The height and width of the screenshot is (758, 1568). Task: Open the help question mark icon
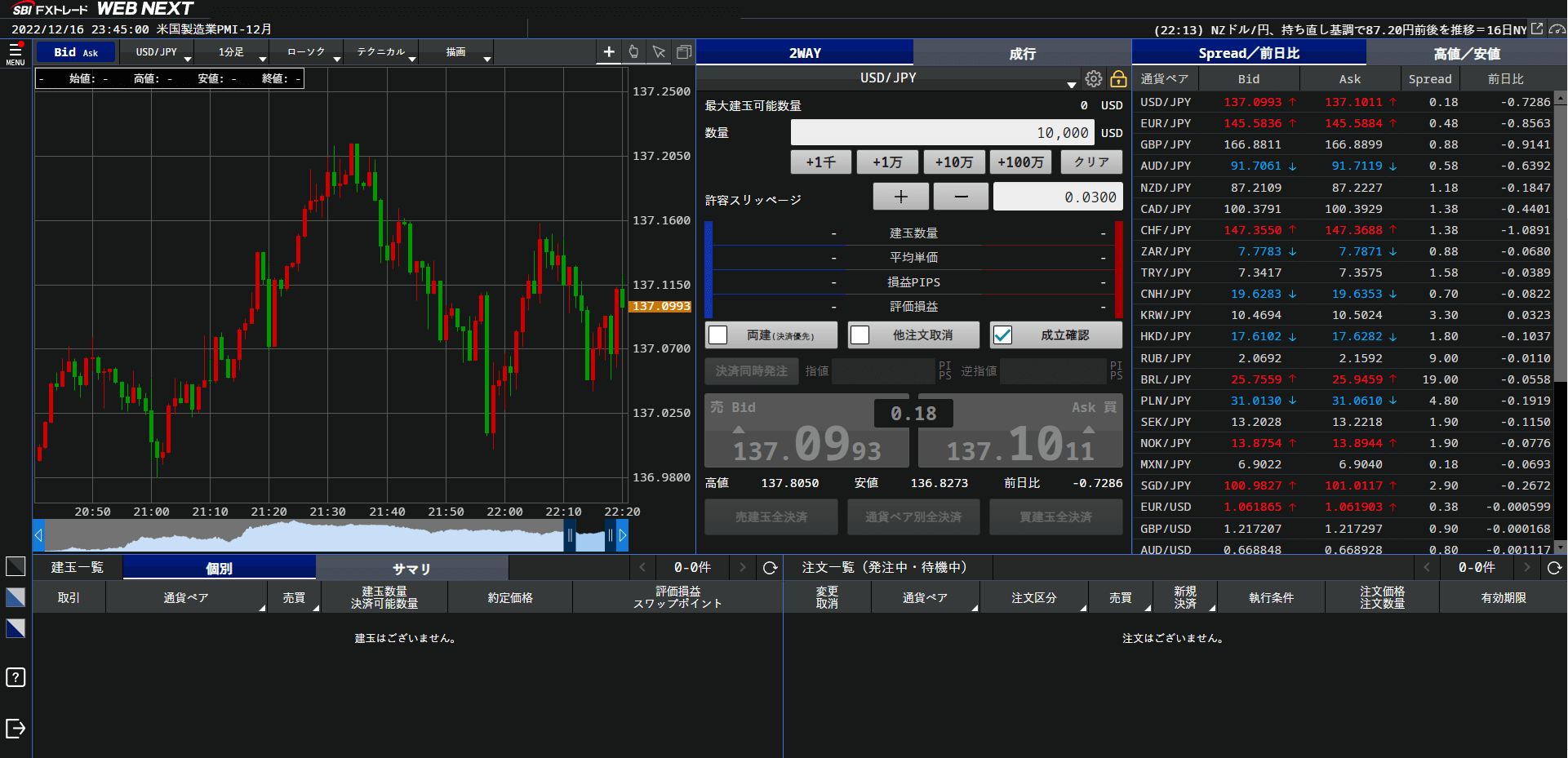point(16,677)
